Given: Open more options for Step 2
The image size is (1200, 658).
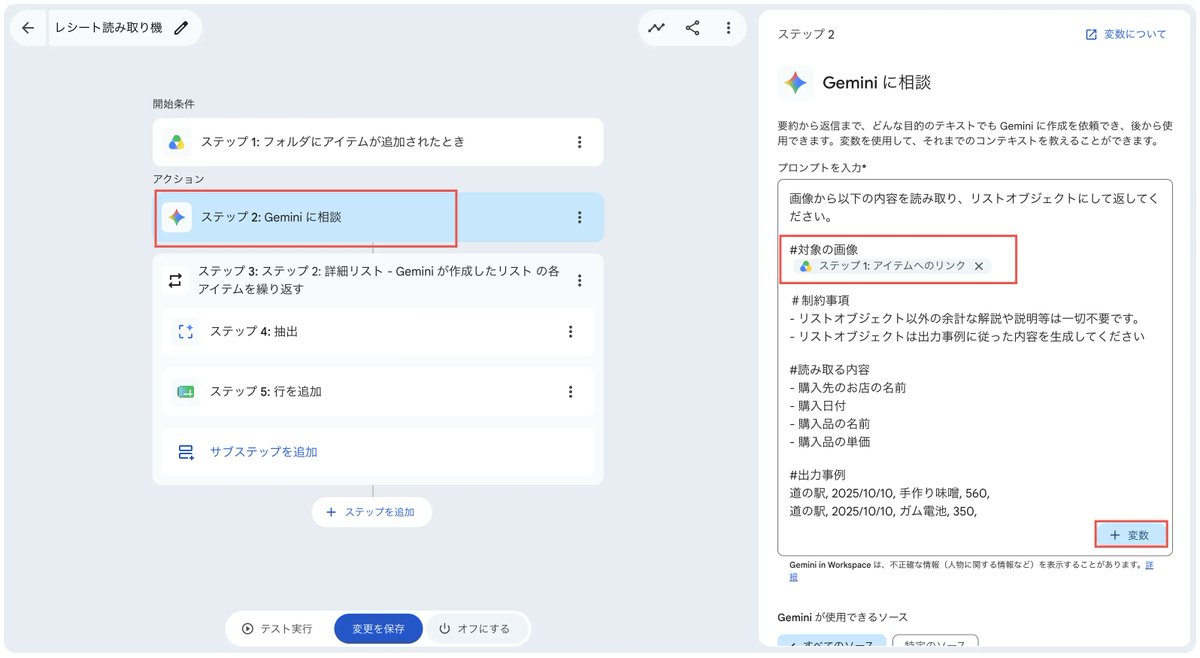Looking at the screenshot, I should point(579,217).
